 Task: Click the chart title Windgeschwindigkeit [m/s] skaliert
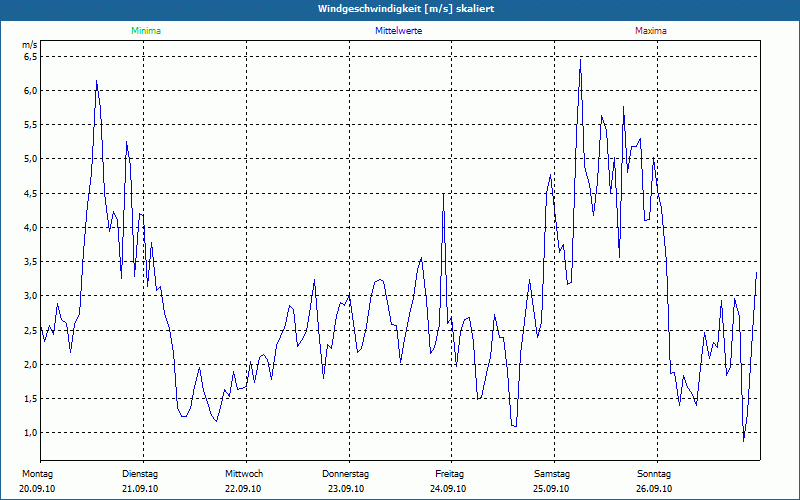pos(406,9)
